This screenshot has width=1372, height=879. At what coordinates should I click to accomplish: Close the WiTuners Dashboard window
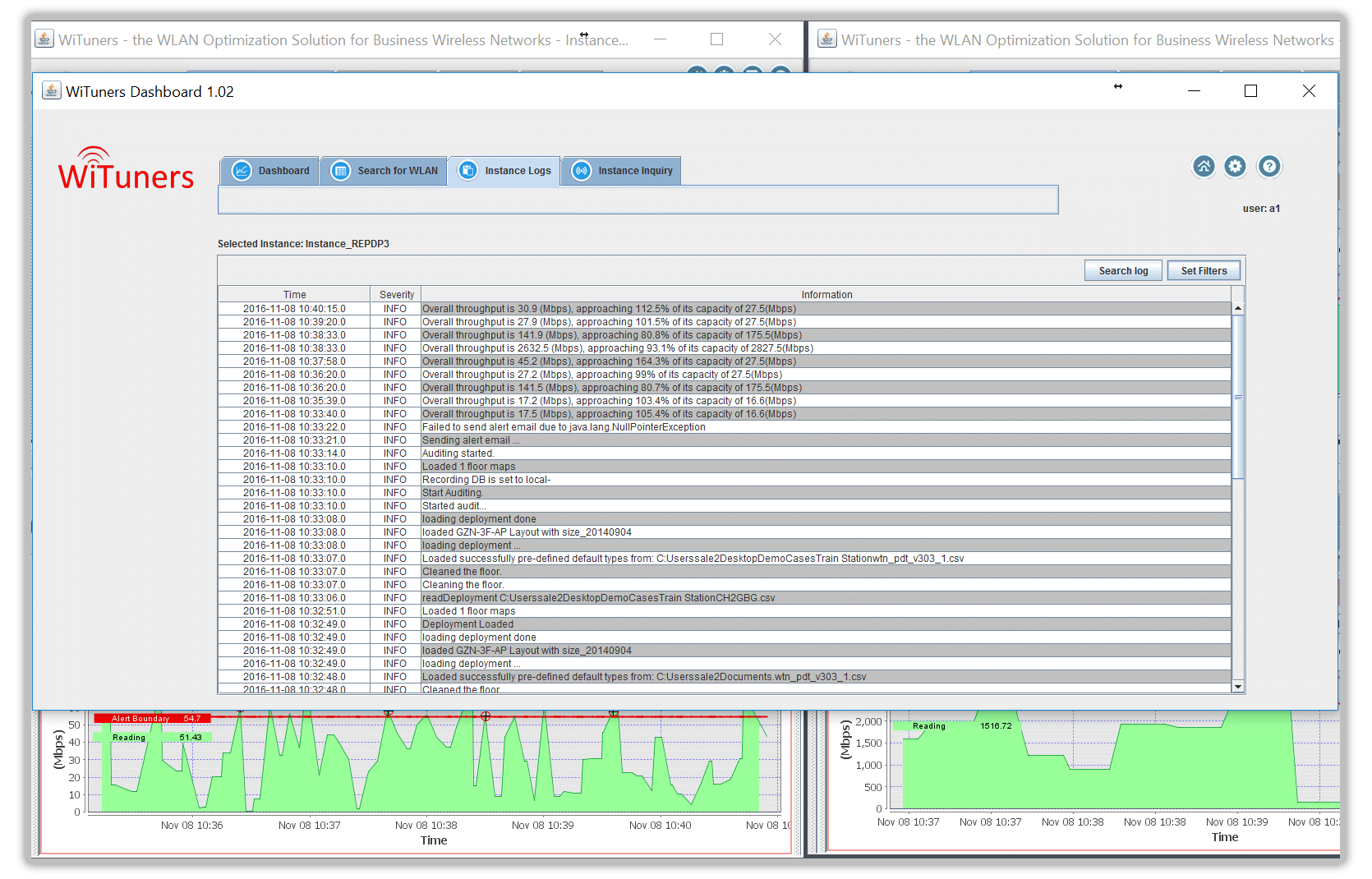[x=1309, y=91]
